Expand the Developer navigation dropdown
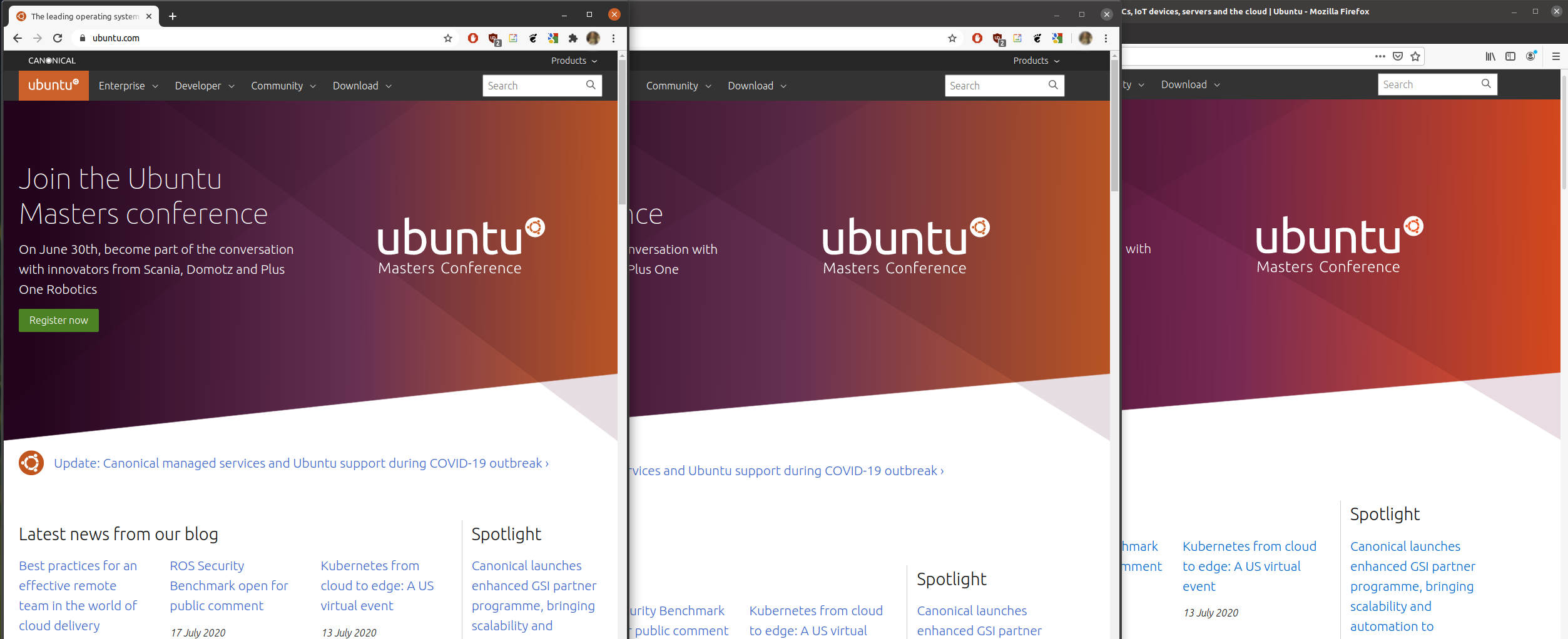 (204, 86)
